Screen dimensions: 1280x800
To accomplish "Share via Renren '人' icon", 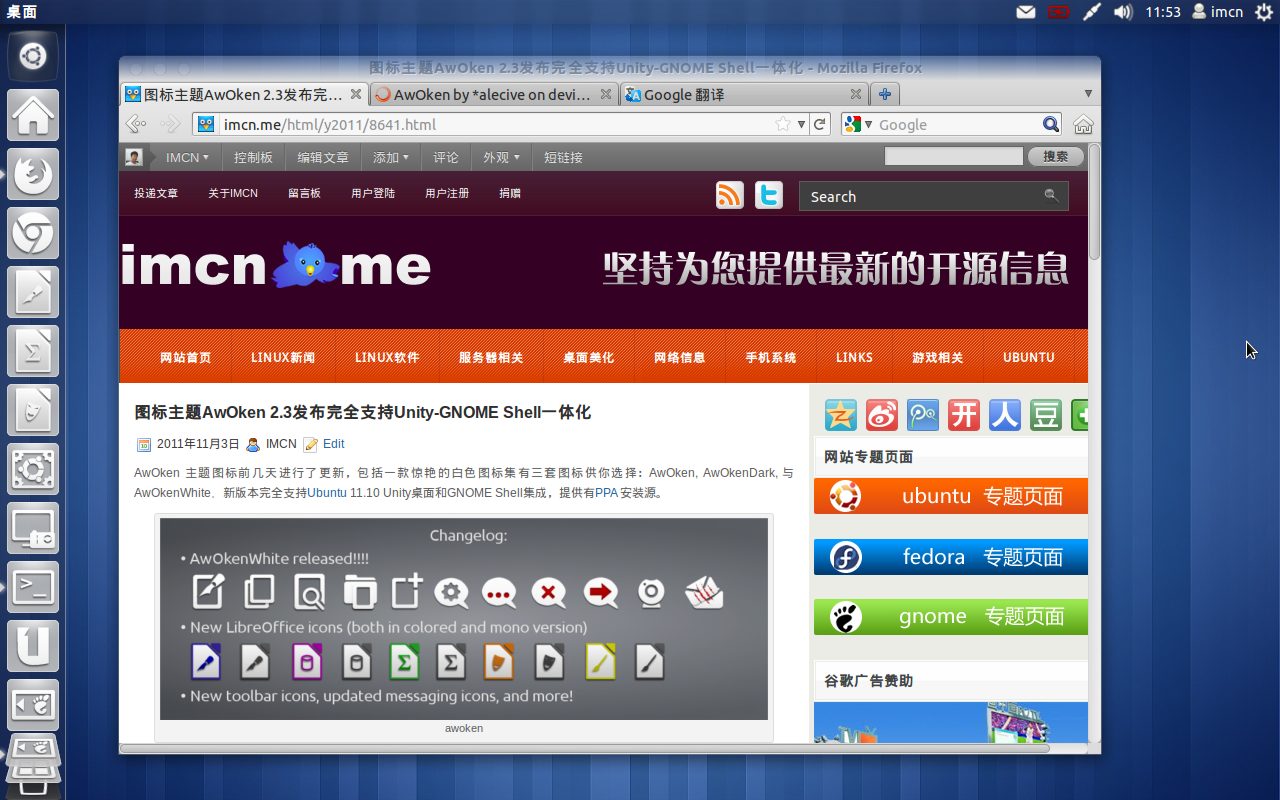I will tap(1005, 415).
